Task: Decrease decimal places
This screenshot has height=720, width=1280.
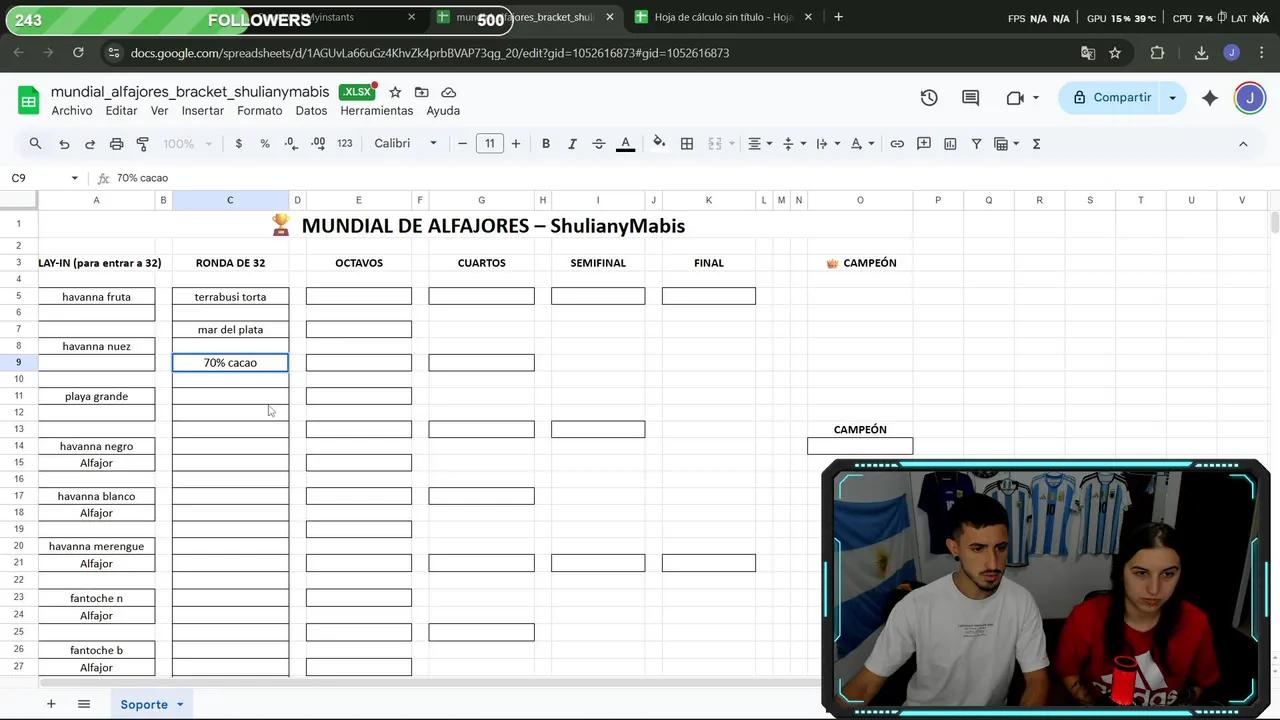Action: pos(291,144)
